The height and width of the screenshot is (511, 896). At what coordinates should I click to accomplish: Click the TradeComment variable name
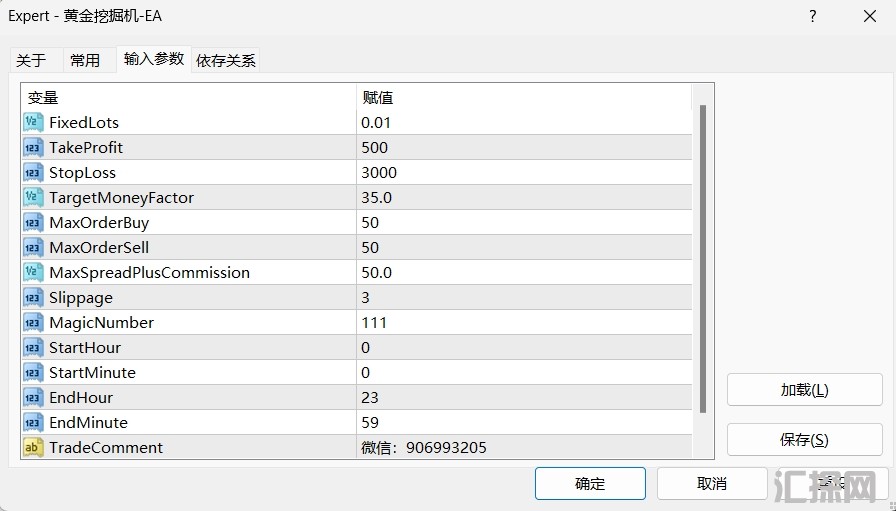pos(106,447)
